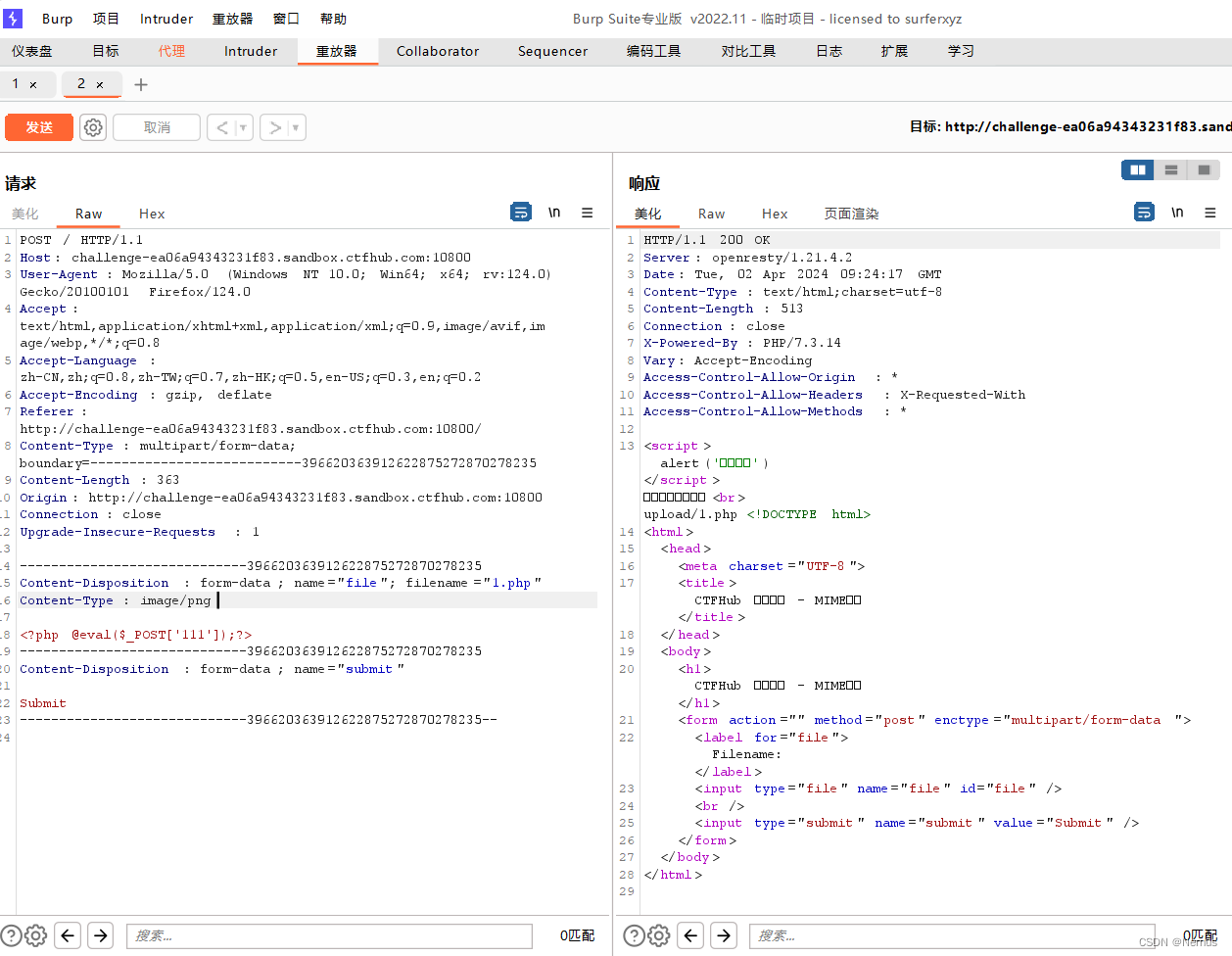Screen dimensions: 1232x956
Task: Add new Repeater tab with plus icon
Action: pyautogui.click(x=141, y=84)
